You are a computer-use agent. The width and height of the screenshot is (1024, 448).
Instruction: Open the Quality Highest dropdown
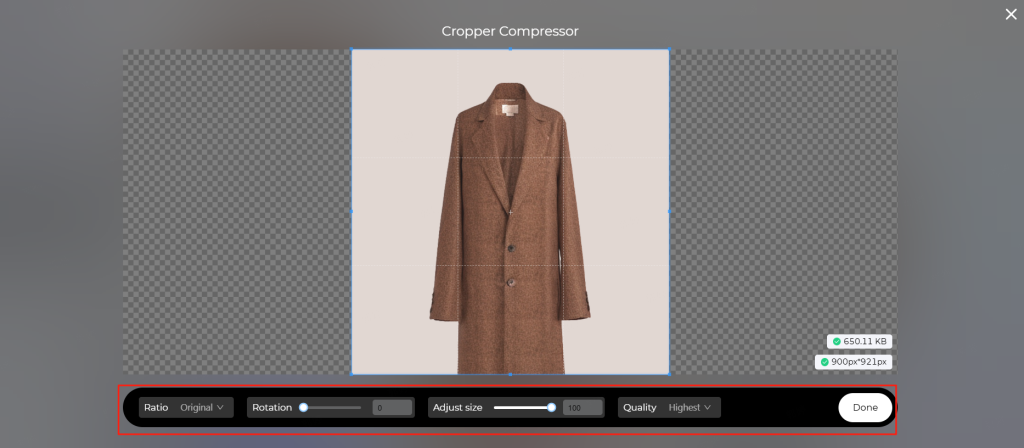[669, 408]
